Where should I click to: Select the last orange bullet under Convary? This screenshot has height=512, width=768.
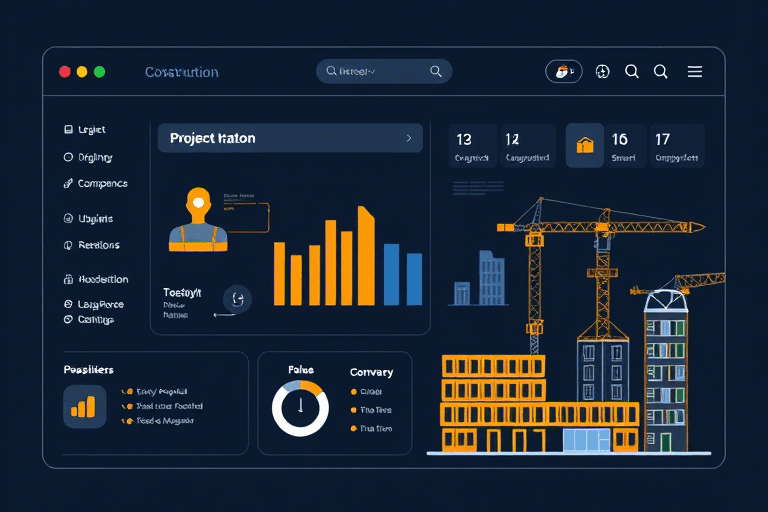[354, 428]
